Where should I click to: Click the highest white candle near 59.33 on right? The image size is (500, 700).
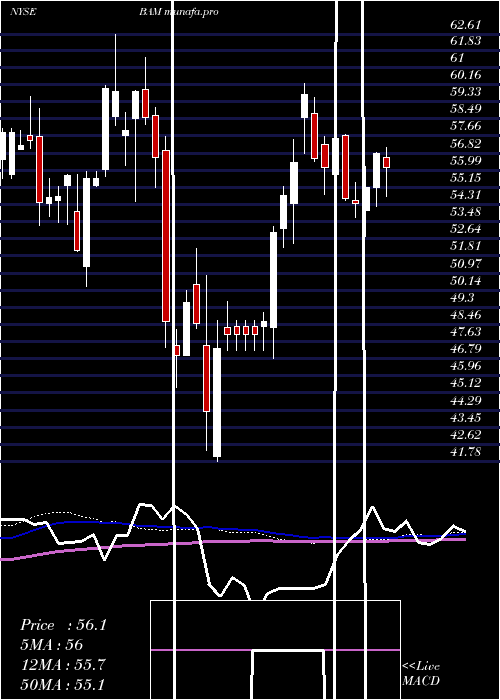point(305,106)
